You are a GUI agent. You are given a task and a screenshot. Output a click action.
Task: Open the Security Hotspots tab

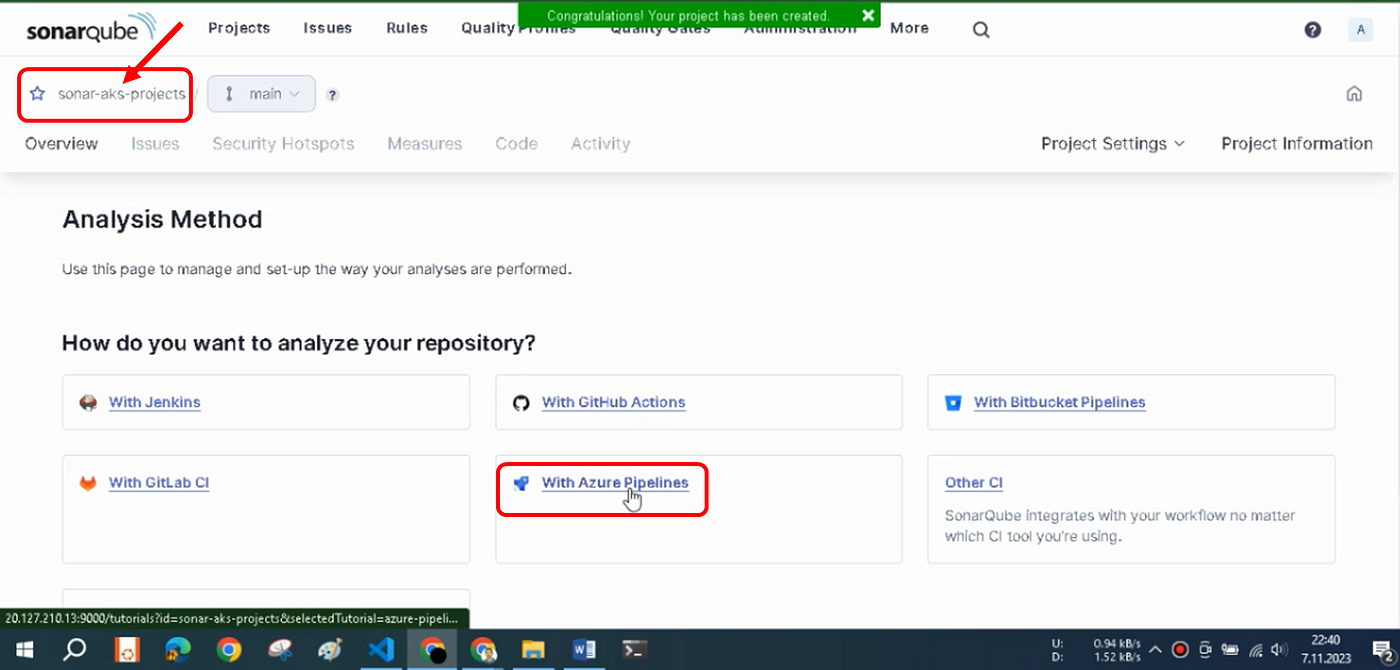(283, 144)
